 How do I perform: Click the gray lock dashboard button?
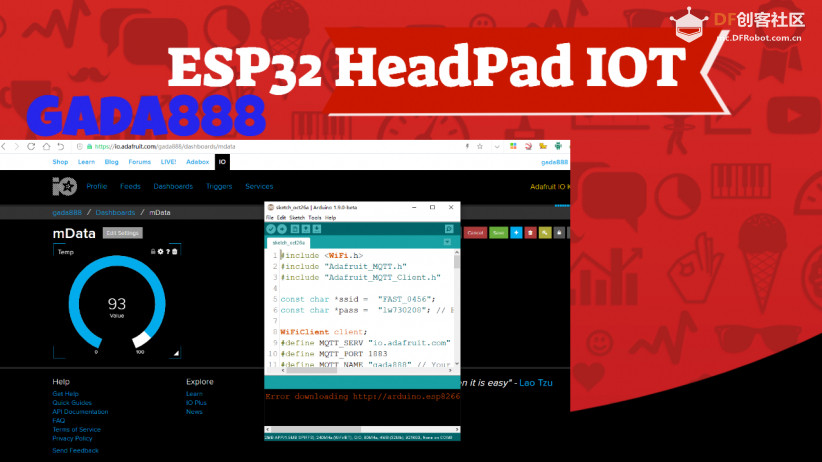pyautogui.click(x=559, y=233)
